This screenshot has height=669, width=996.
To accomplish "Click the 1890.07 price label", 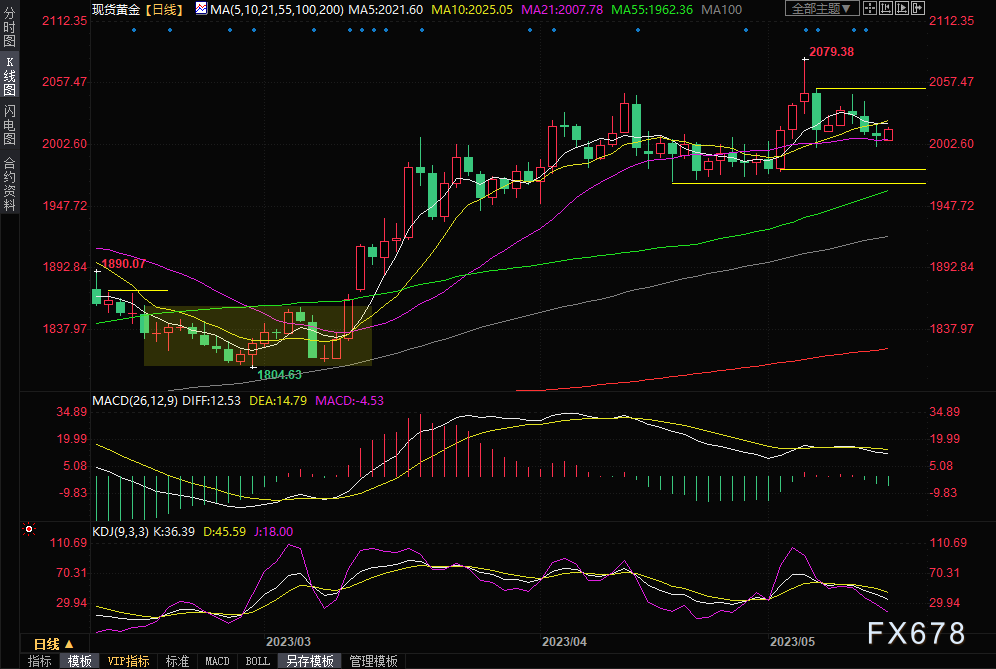I will 123,264.
